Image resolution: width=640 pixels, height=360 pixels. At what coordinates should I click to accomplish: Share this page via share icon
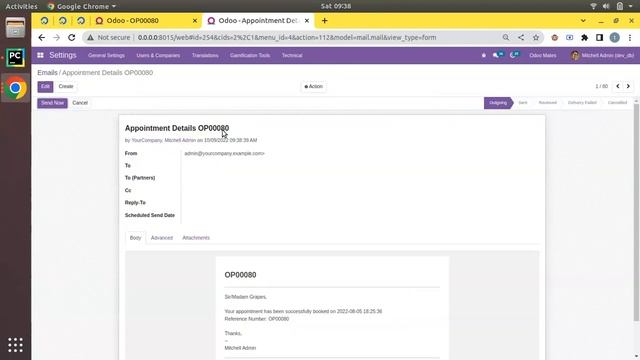click(x=521, y=38)
